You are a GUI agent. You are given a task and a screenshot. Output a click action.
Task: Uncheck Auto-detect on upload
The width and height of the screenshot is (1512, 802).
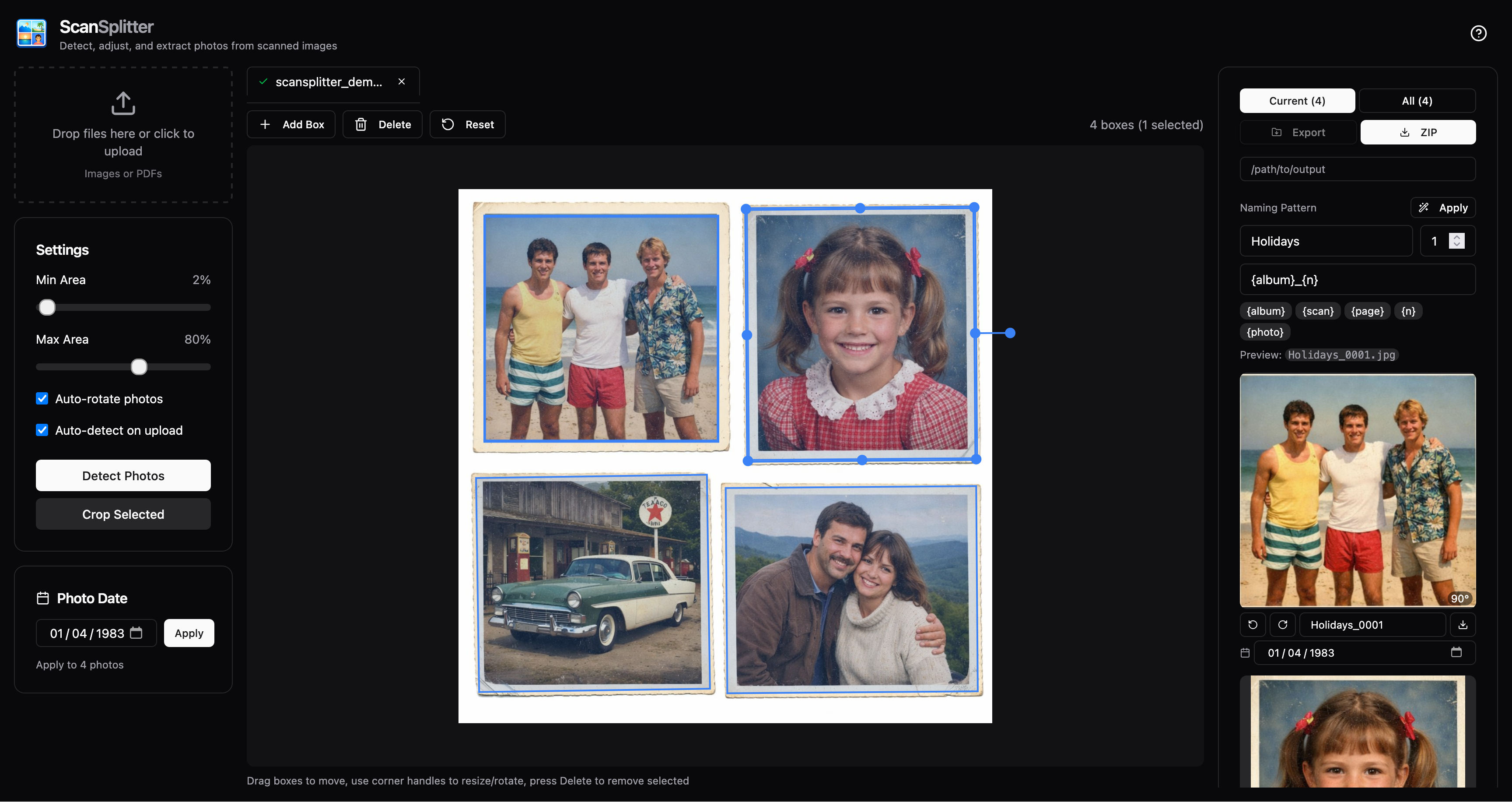[42, 430]
